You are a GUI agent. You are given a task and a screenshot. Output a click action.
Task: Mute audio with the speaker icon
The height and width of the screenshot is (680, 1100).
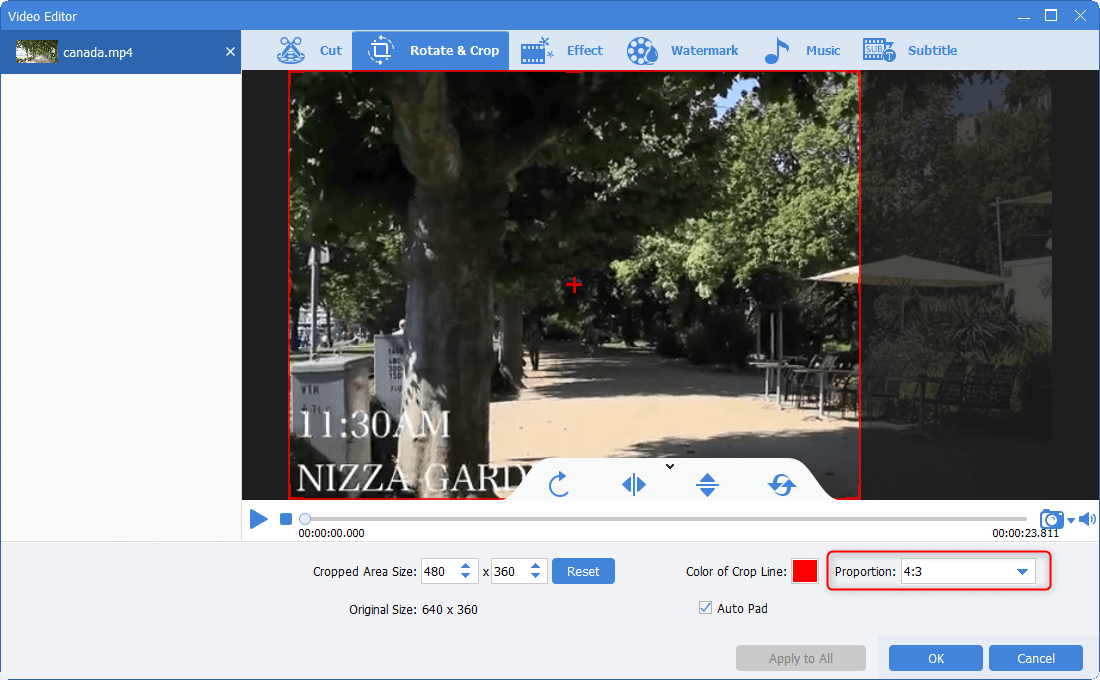(1087, 519)
